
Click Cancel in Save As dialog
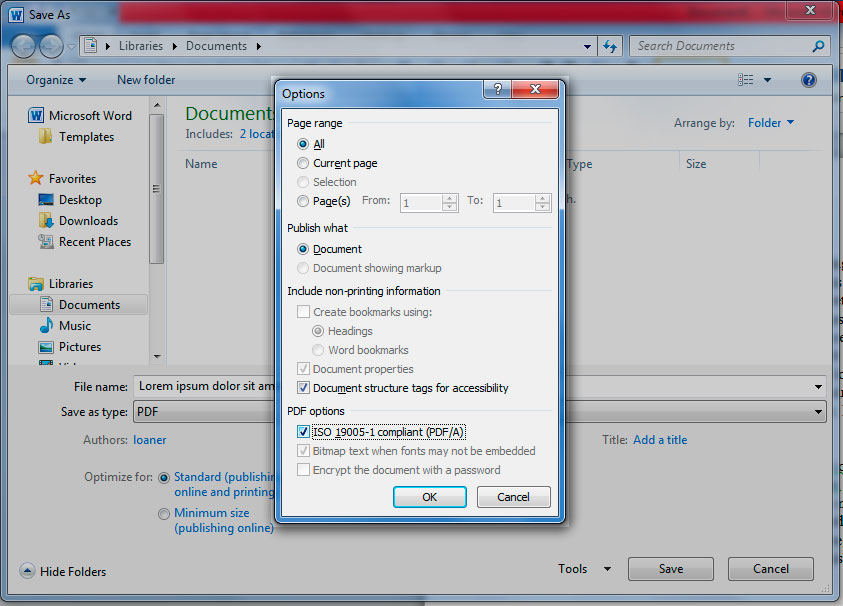point(771,568)
